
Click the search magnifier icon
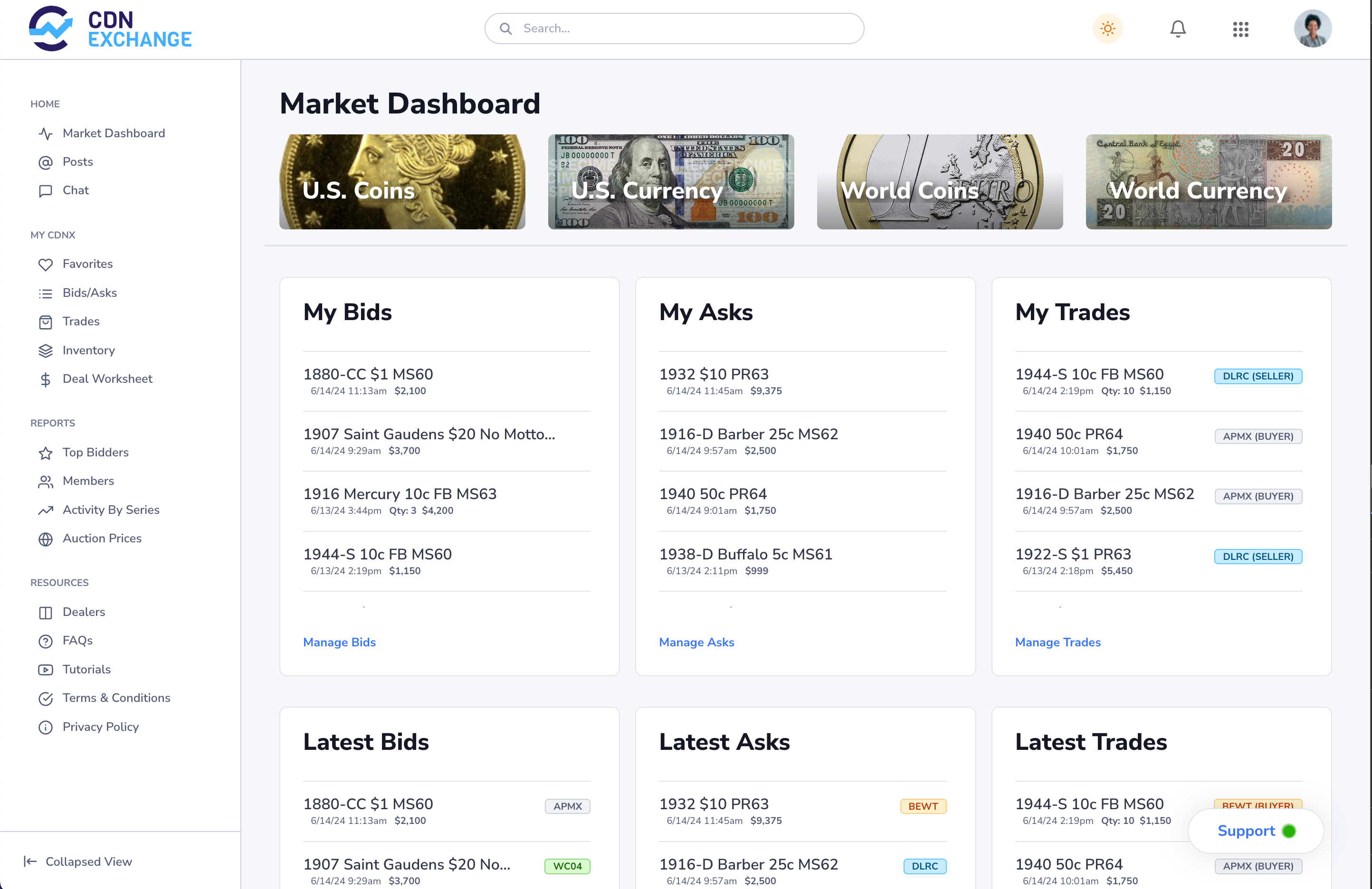pyautogui.click(x=505, y=29)
